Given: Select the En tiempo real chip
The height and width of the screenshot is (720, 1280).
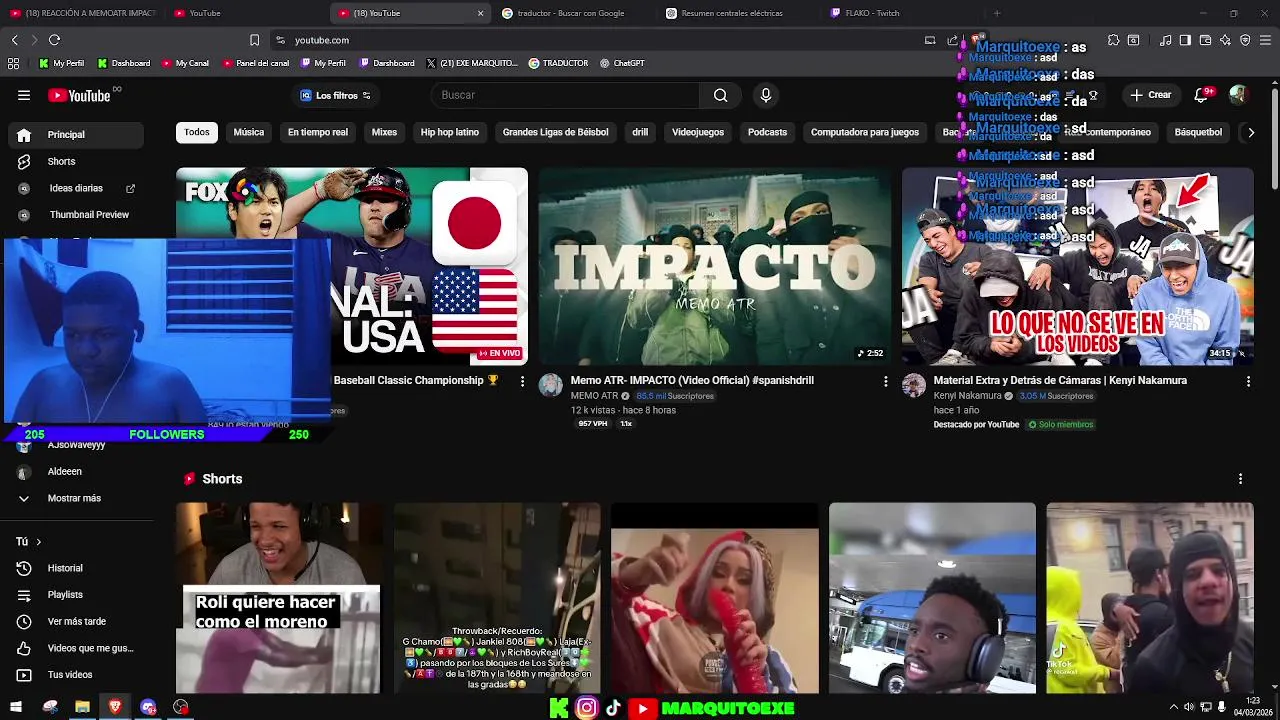Looking at the screenshot, I should (318, 132).
